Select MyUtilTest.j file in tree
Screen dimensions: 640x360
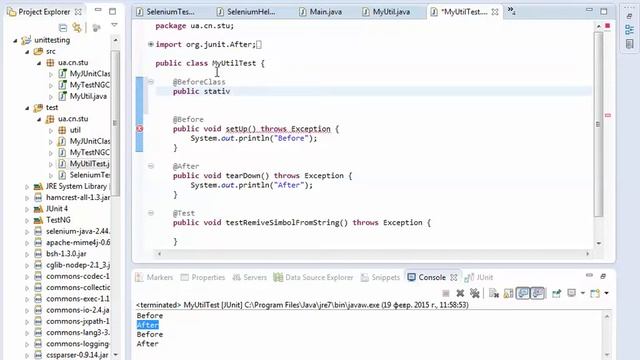(84, 164)
